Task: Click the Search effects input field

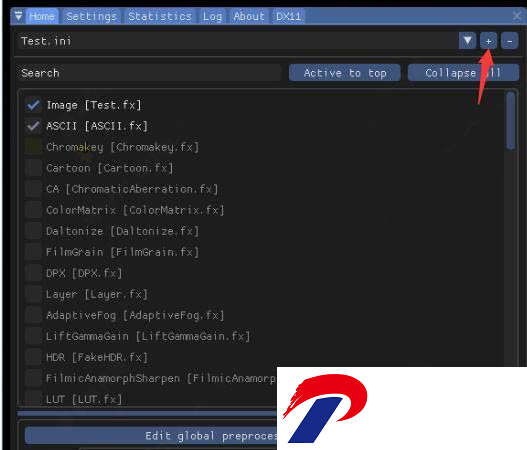Action: pos(149,73)
